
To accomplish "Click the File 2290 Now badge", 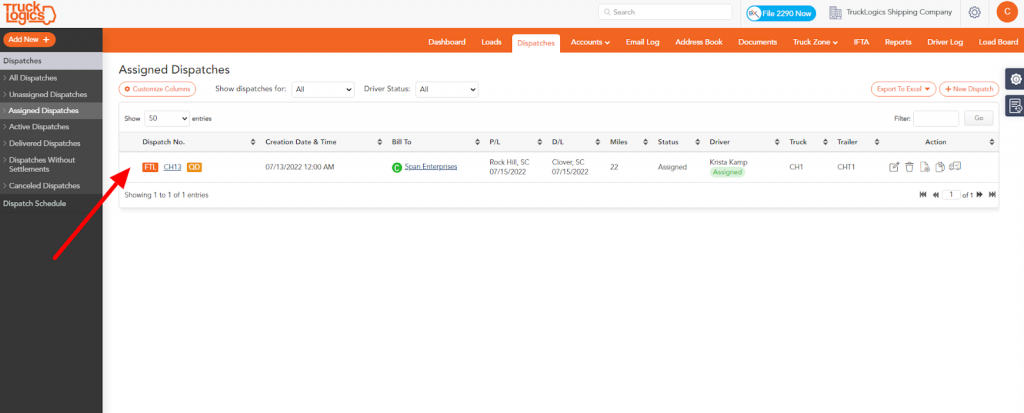I will 781,13.
